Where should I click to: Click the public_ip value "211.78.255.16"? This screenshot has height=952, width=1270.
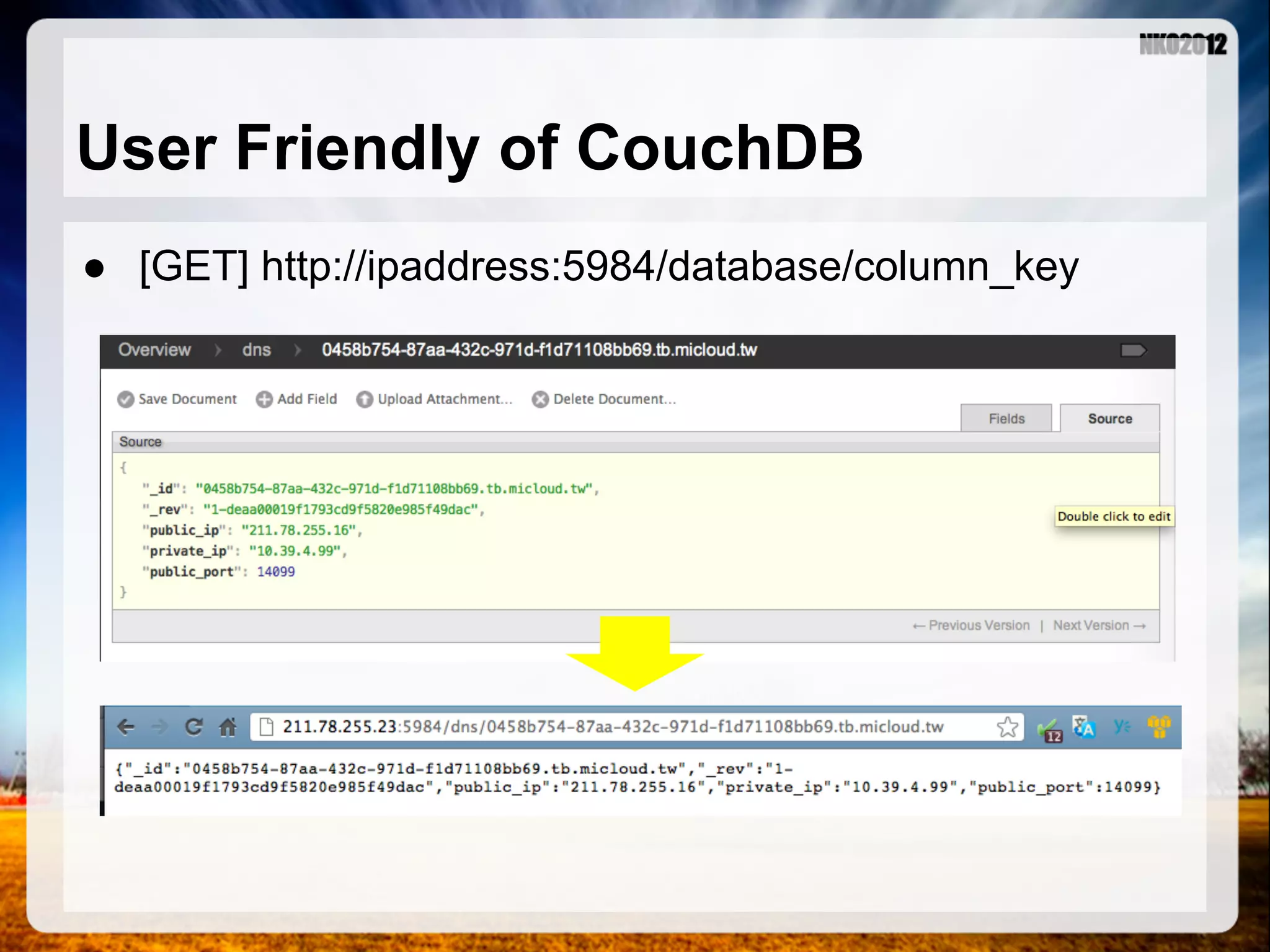coord(299,531)
